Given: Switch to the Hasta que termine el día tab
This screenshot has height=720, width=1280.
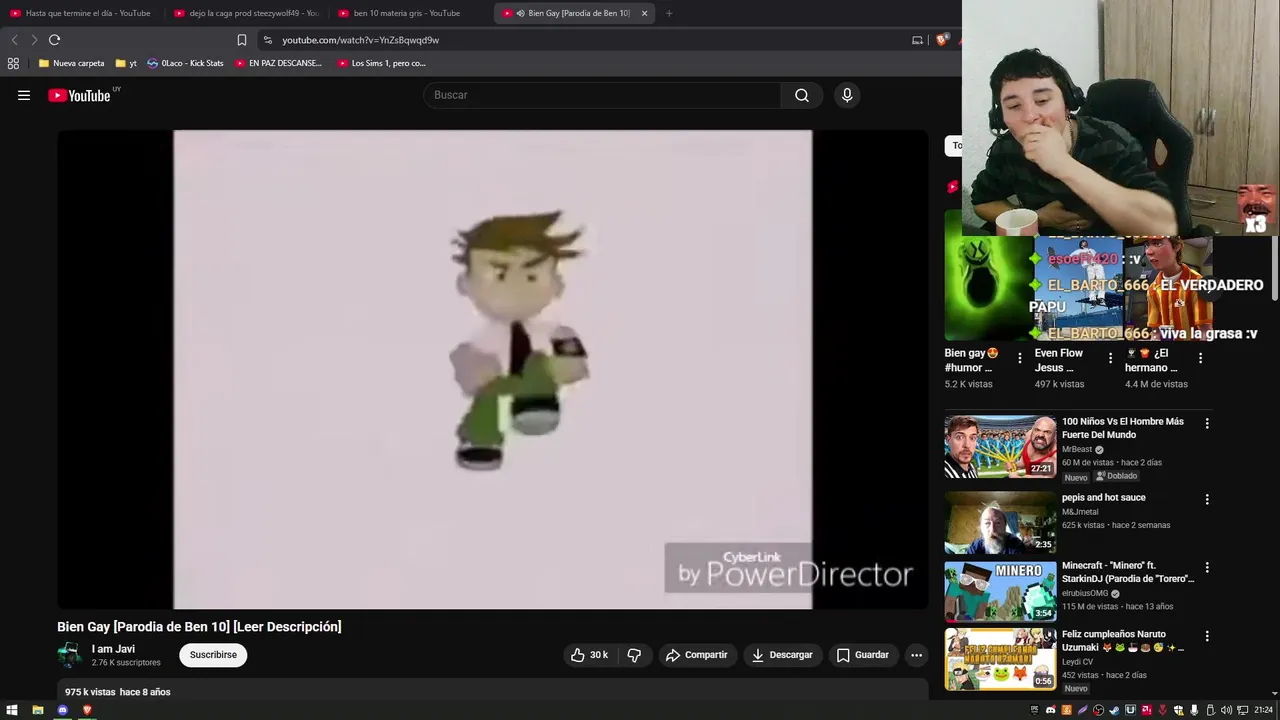Looking at the screenshot, I should (80, 13).
